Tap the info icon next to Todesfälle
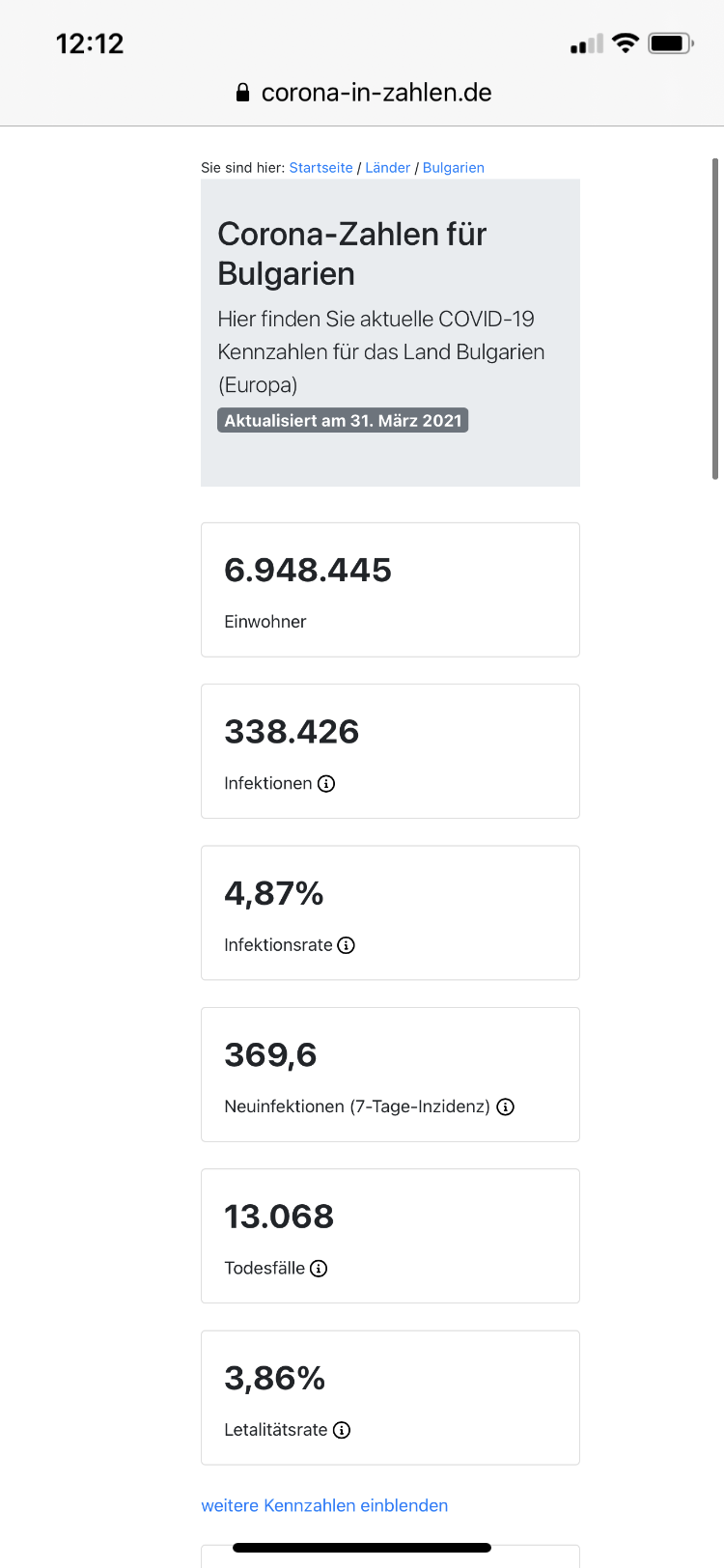This screenshot has height=1568, width=724. (x=319, y=1269)
